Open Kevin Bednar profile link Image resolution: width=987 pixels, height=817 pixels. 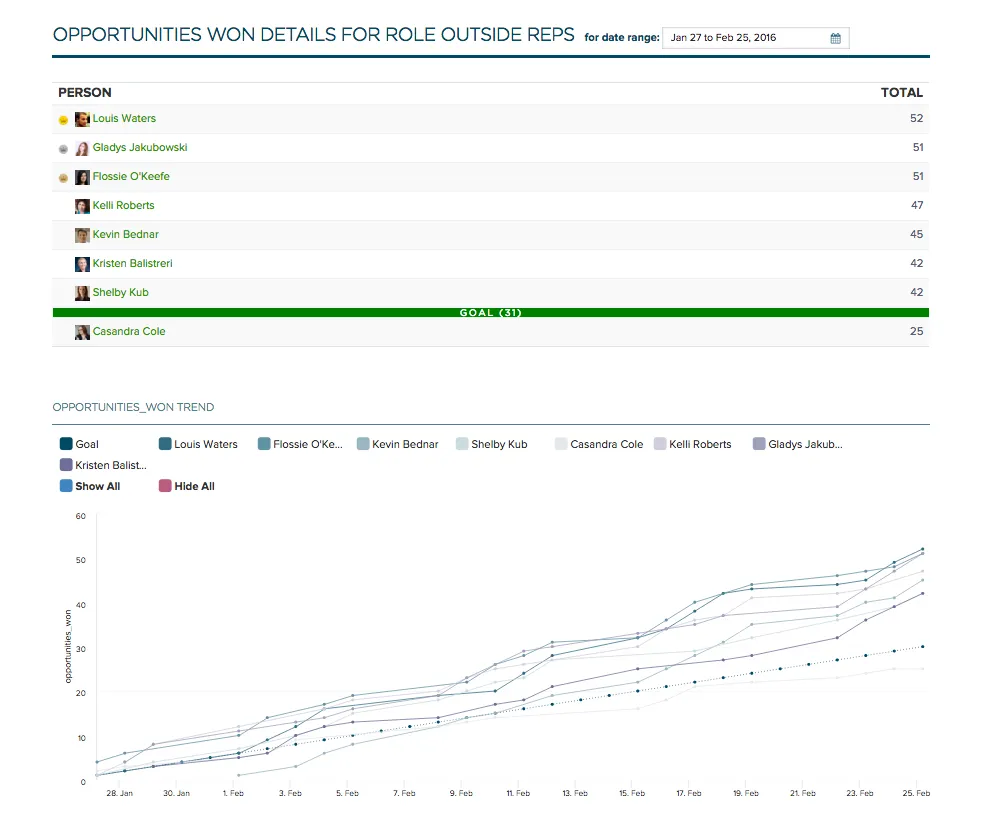pyautogui.click(x=125, y=234)
